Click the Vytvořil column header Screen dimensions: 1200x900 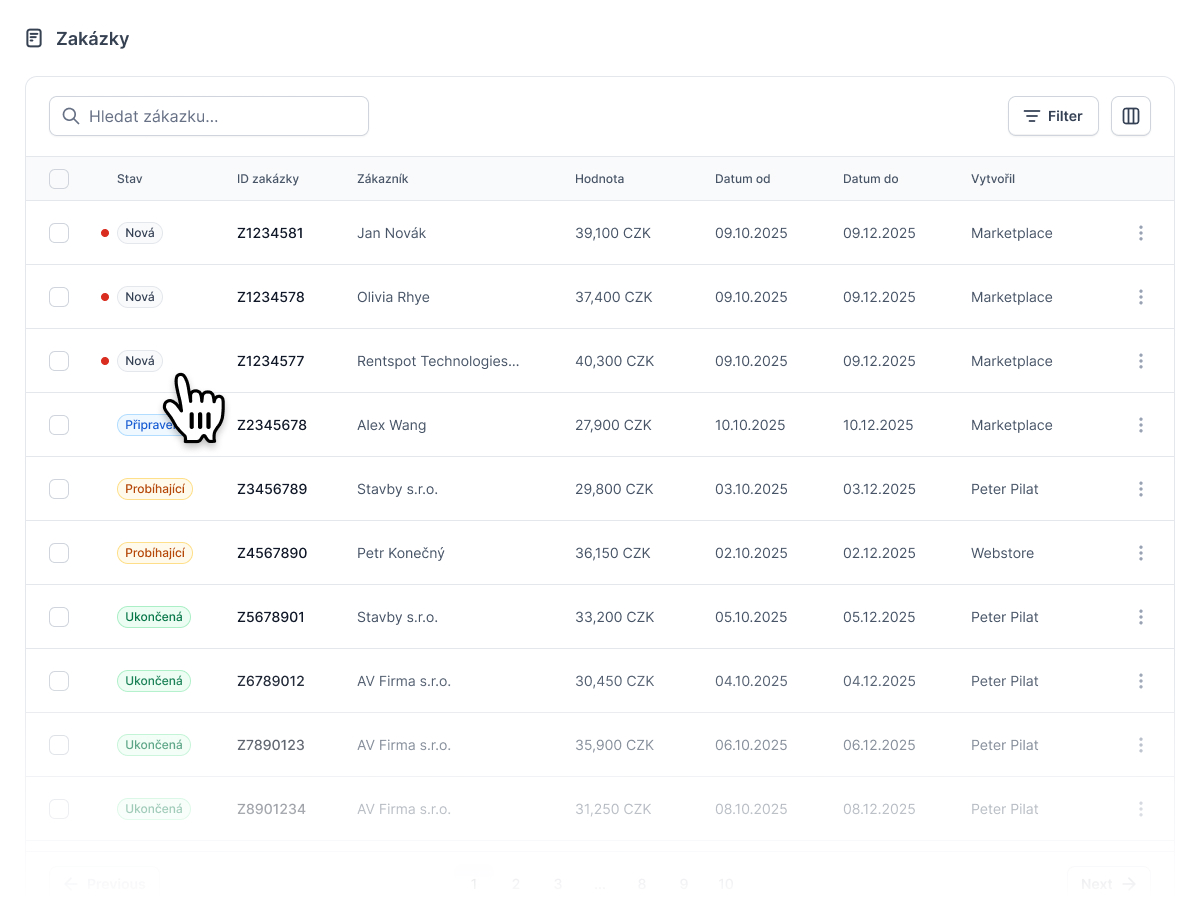pos(993,179)
